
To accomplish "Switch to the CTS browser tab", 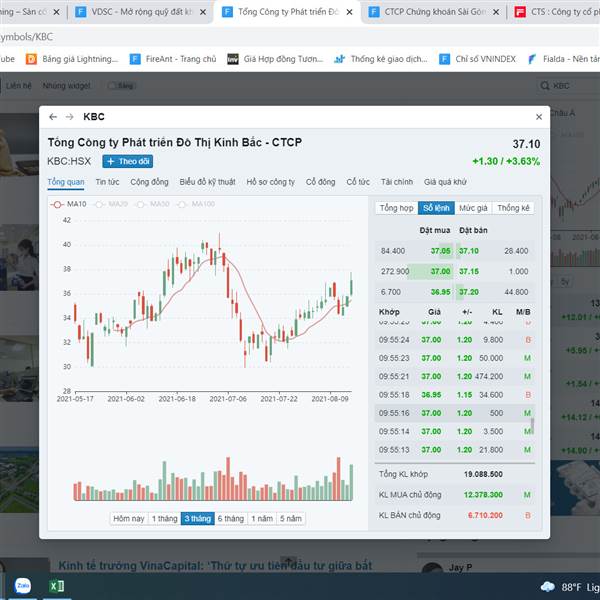I will tap(557, 12).
